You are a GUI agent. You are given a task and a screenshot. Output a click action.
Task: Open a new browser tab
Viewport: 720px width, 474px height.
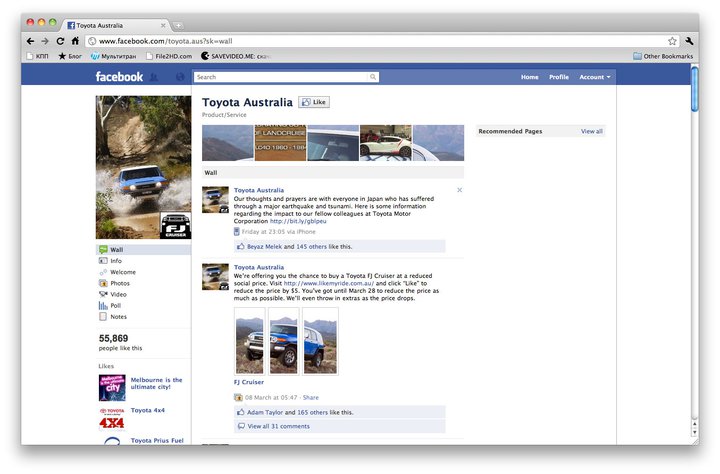(x=178, y=26)
